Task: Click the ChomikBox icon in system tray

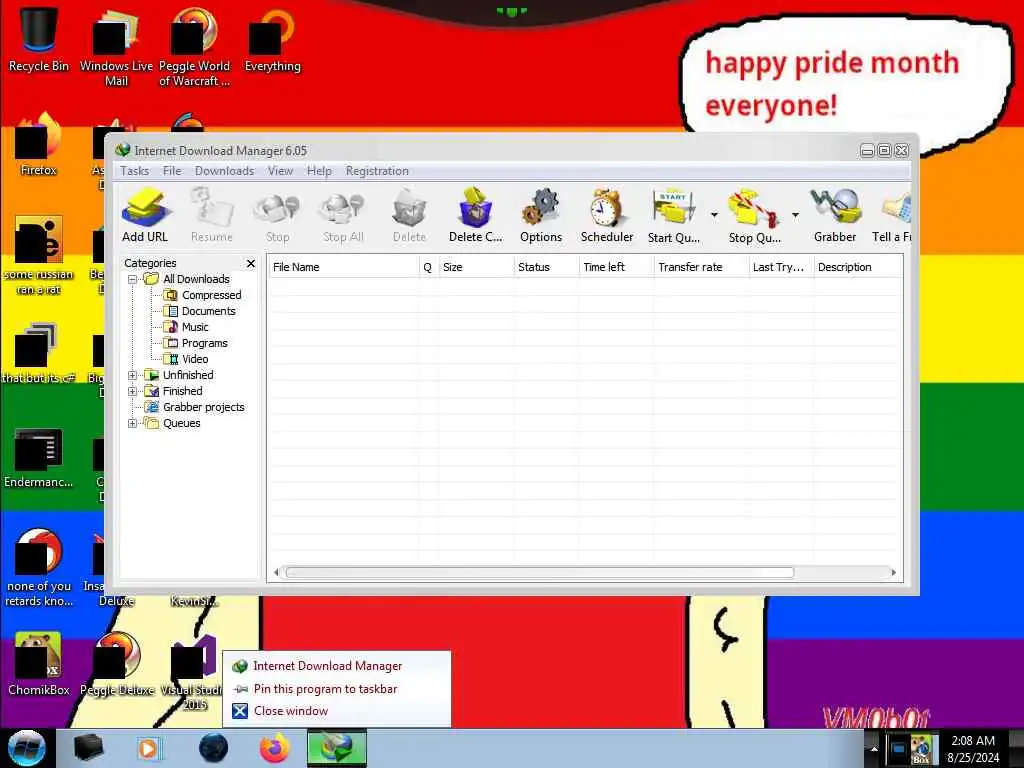Action: (x=921, y=749)
